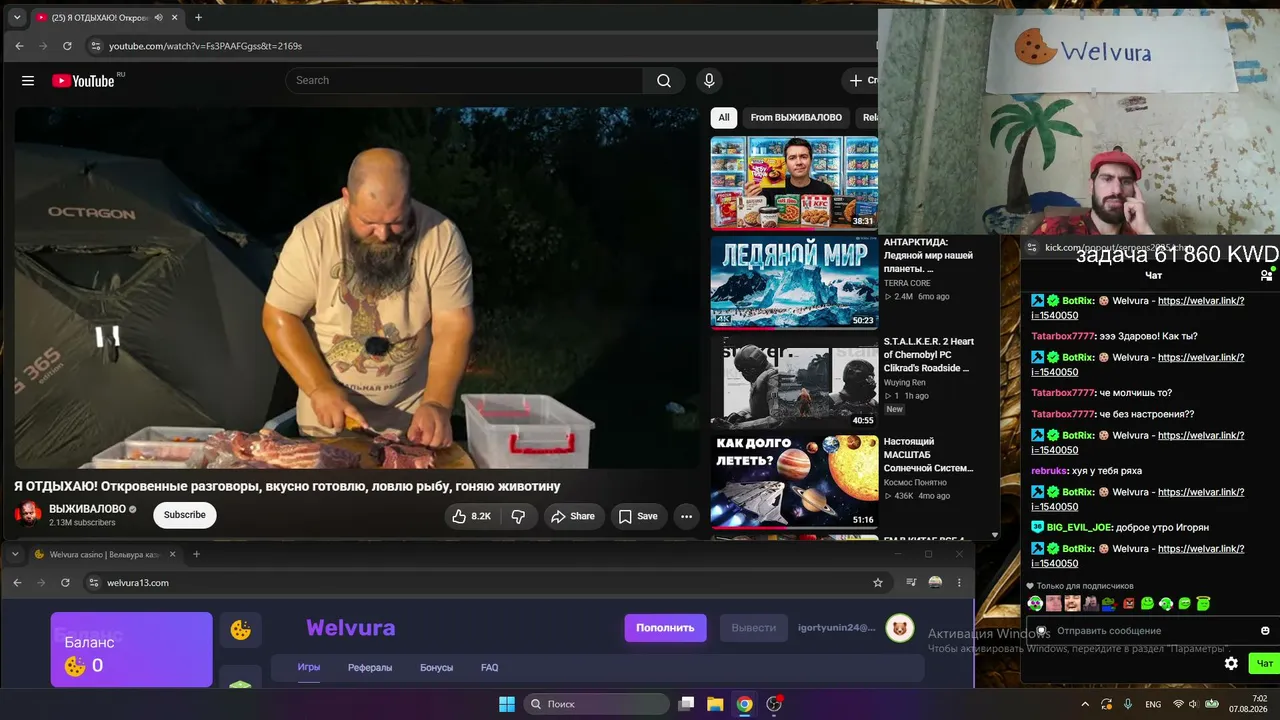Select the All filter chip

click(724, 117)
